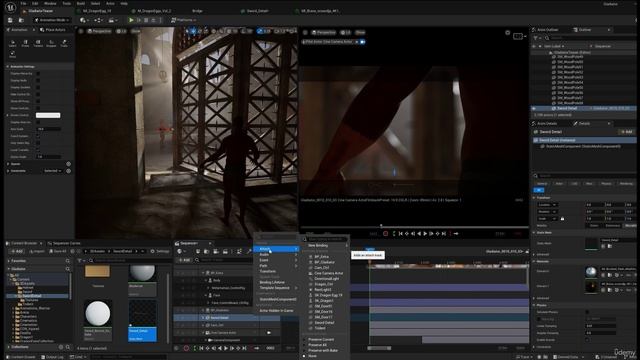Viewport: 640px width, 360px height.
Task: Click record button in cinematic viewport controls
Action: click(x=385, y=233)
